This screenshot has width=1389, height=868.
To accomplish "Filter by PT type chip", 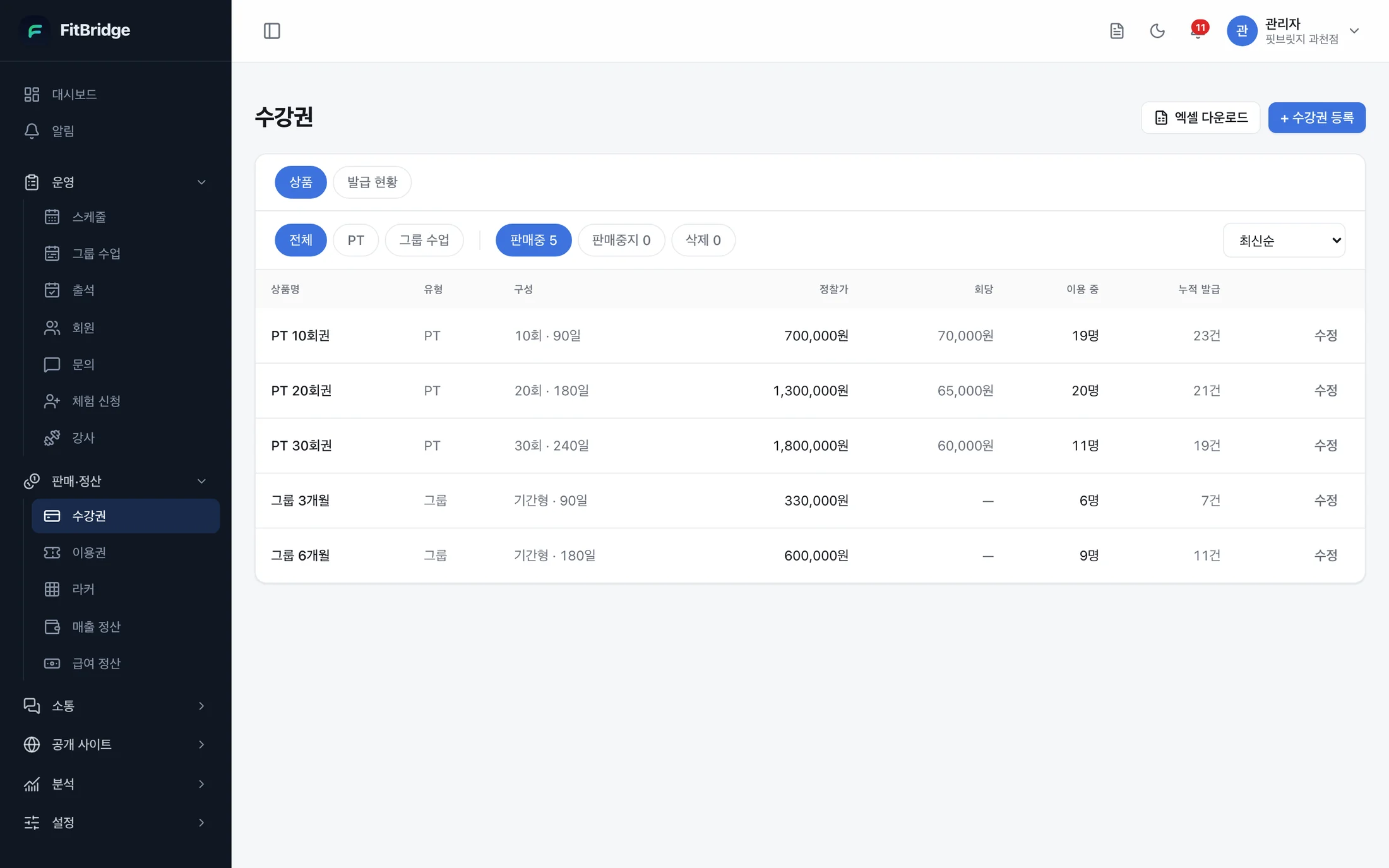I will click(x=355, y=240).
